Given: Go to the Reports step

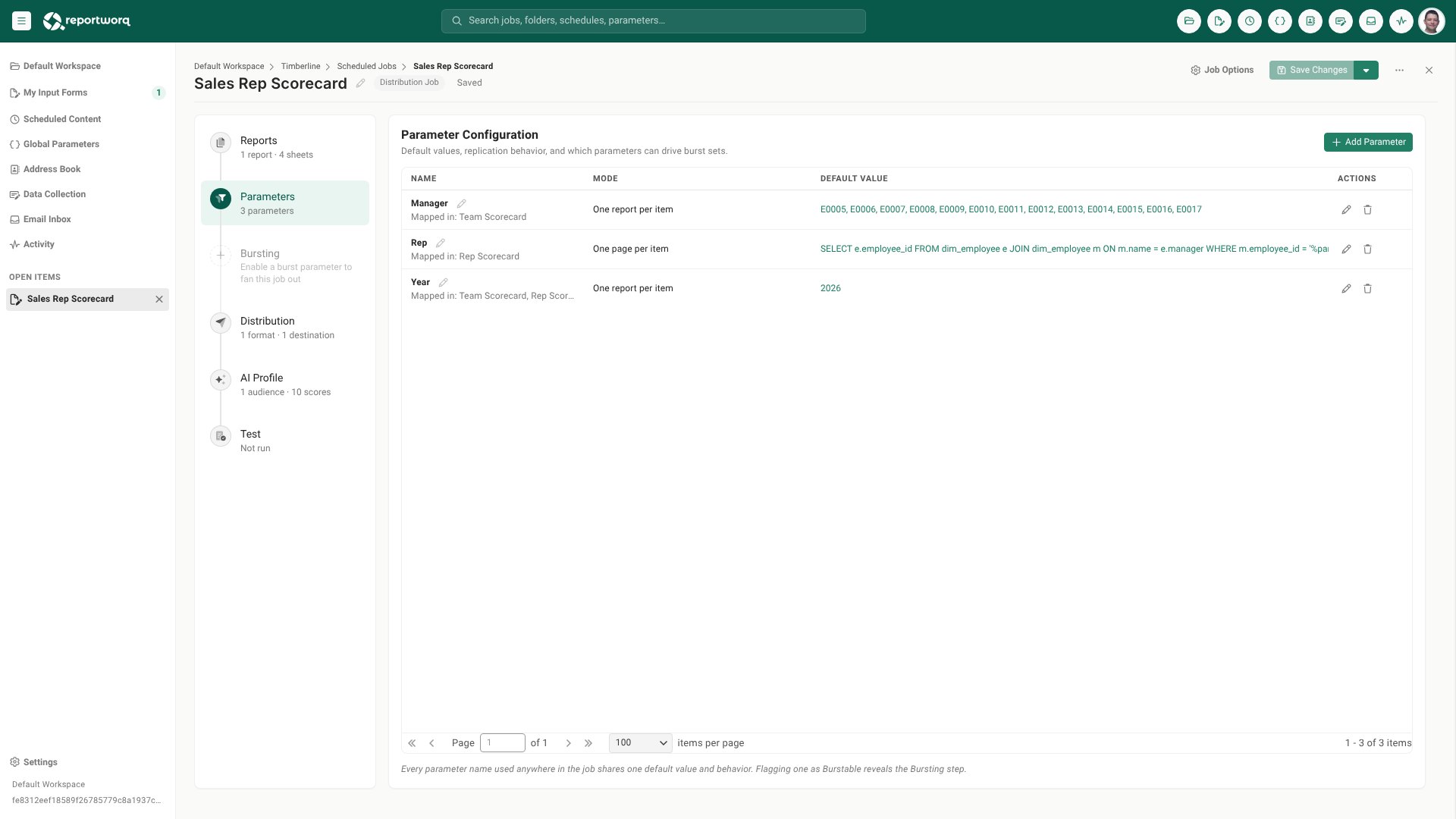Looking at the screenshot, I should click(285, 147).
